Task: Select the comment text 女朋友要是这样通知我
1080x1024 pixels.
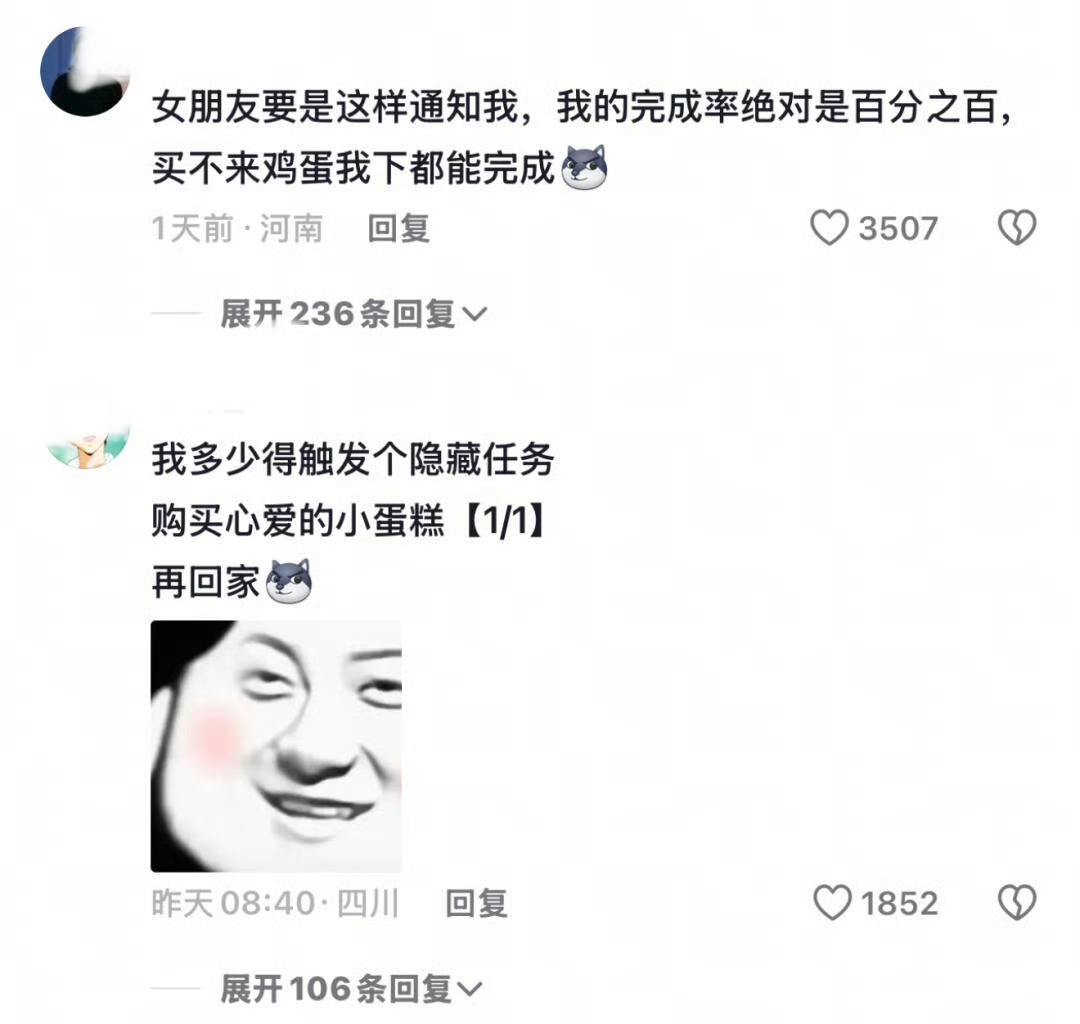Action: 335,107
